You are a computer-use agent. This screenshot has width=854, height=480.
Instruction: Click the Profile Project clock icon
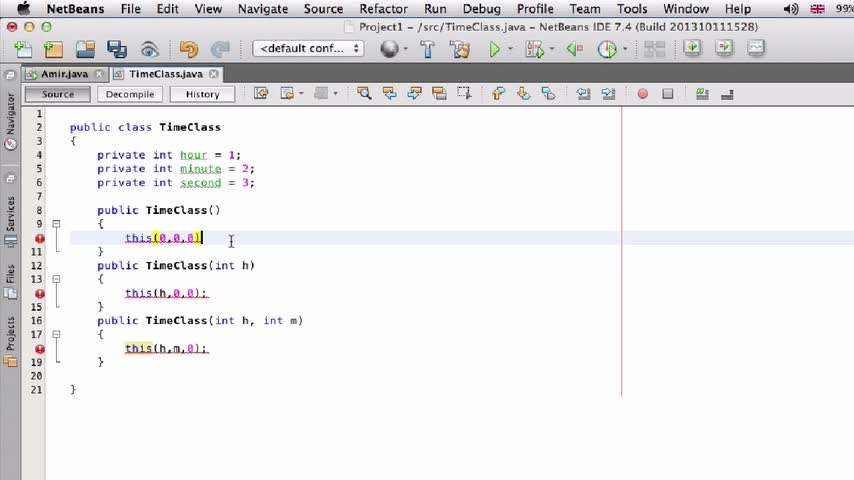pyautogui.click(x=607, y=50)
